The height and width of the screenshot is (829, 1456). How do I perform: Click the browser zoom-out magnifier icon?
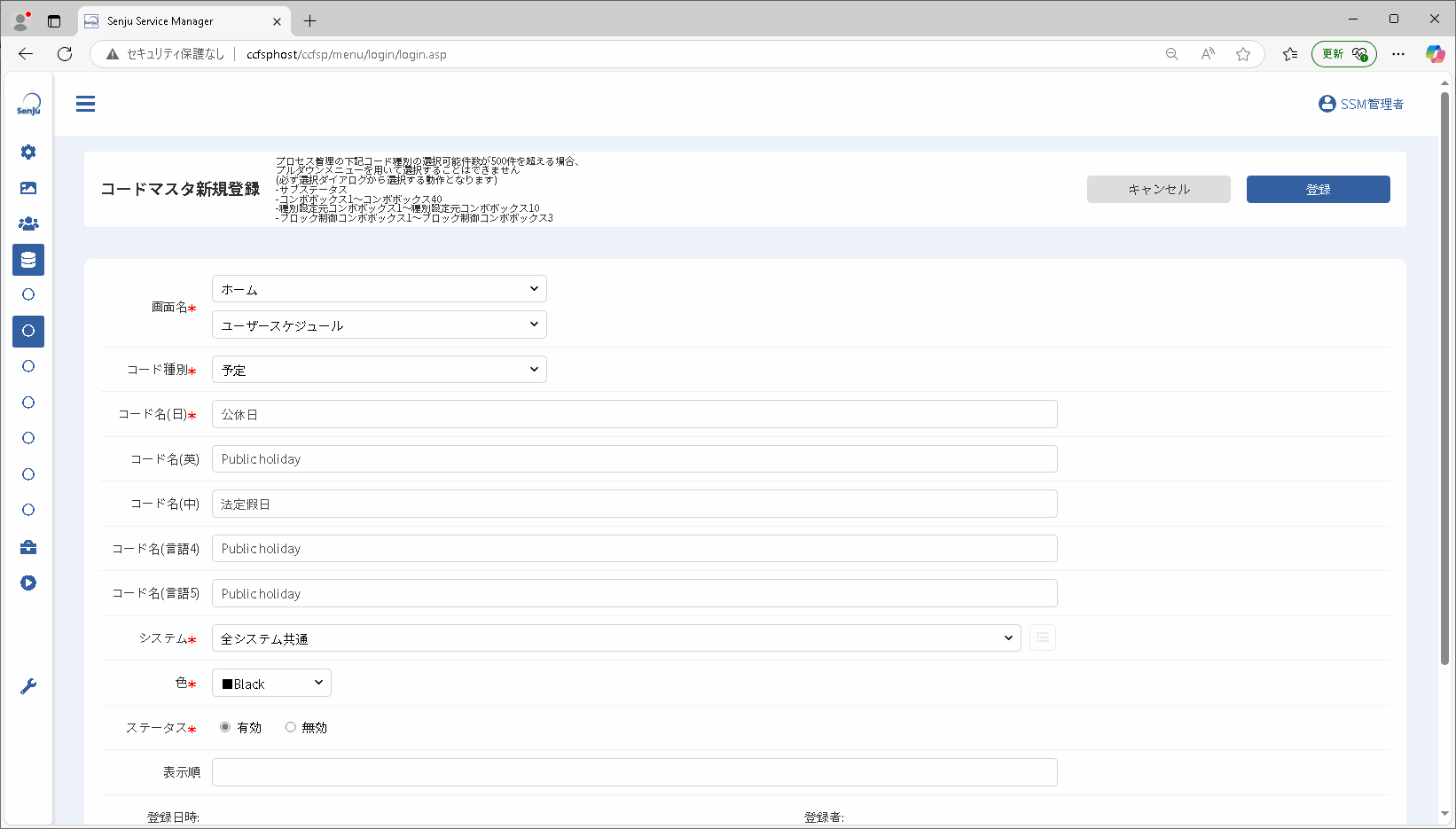click(x=1172, y=54)
